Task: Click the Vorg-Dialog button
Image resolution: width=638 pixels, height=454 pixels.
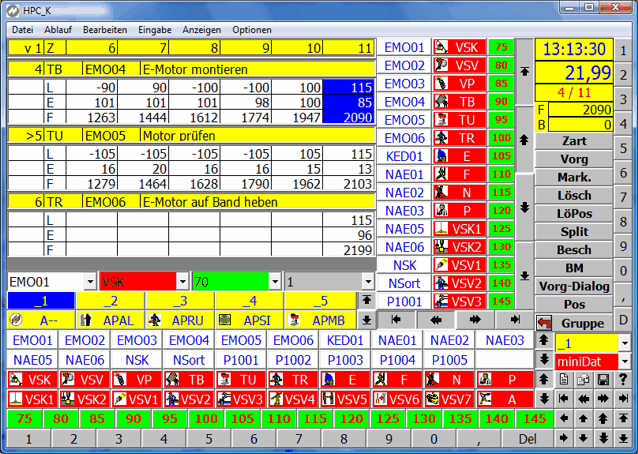Action: [574, 285]
